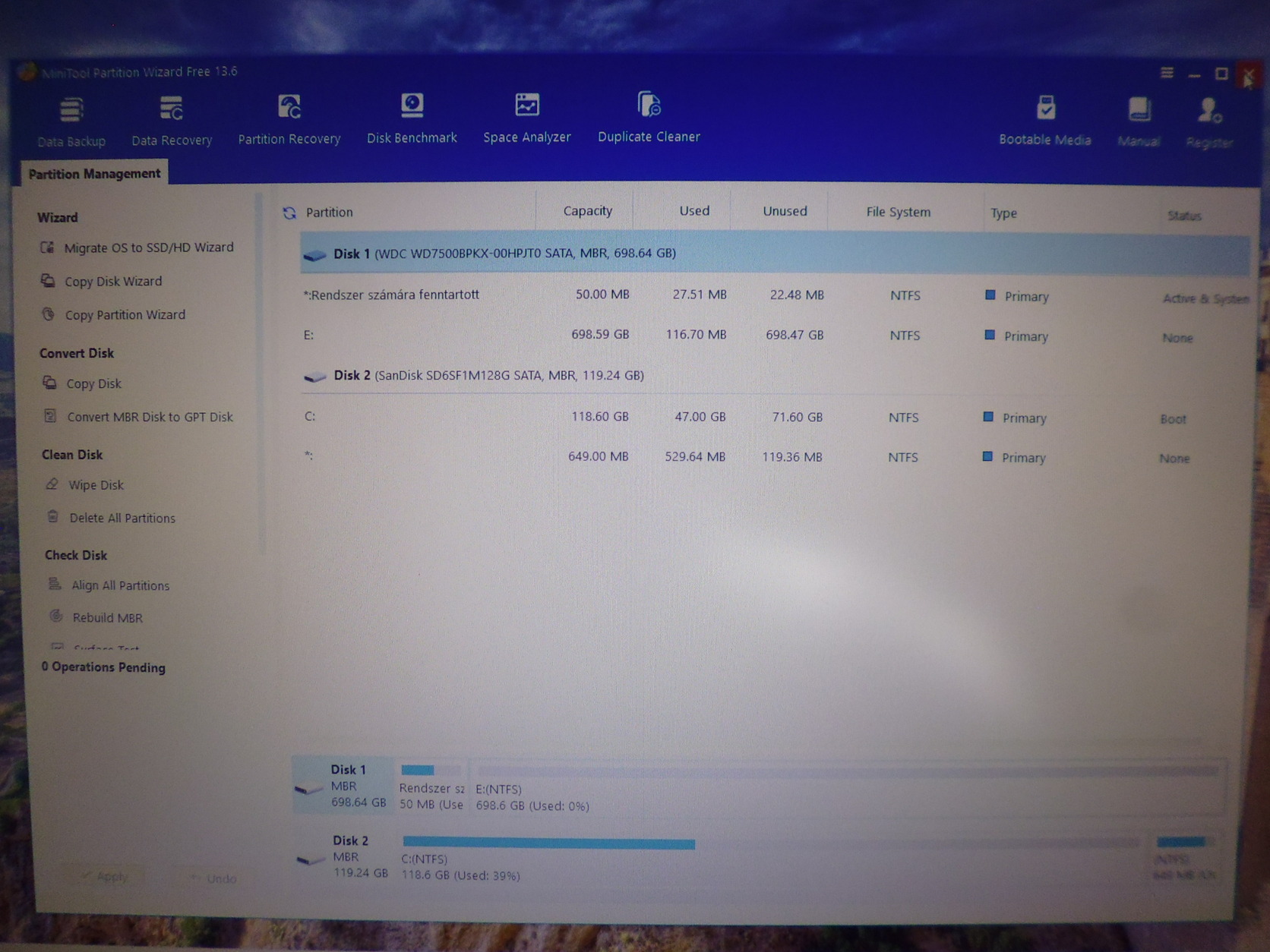Click the Delete All Partitions trash icon
Image resolution: width=1270 pixels, height=952 pixels.
pyautogui.click(x=52, y=517)
